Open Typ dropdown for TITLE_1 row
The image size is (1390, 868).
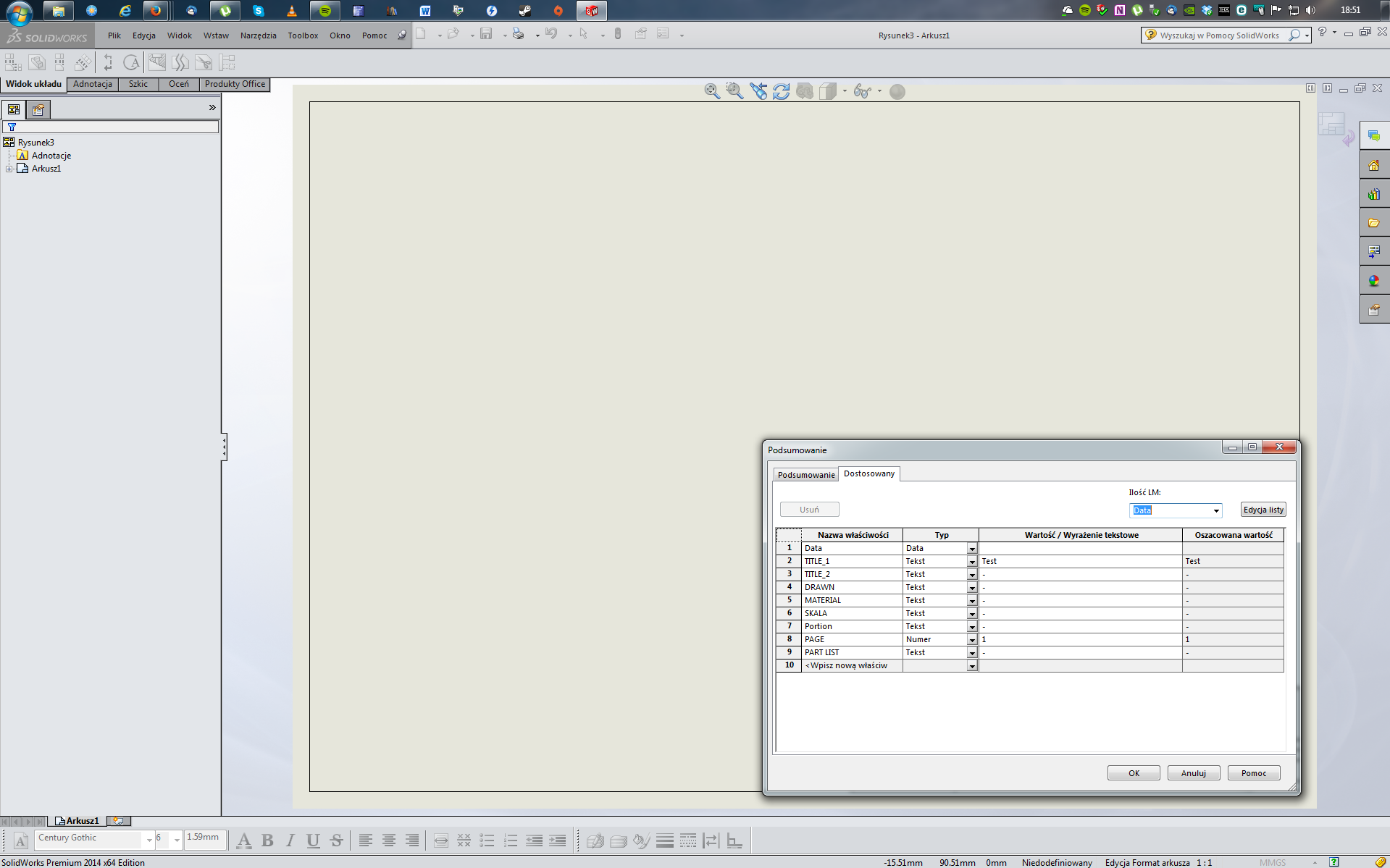point(972,562)
